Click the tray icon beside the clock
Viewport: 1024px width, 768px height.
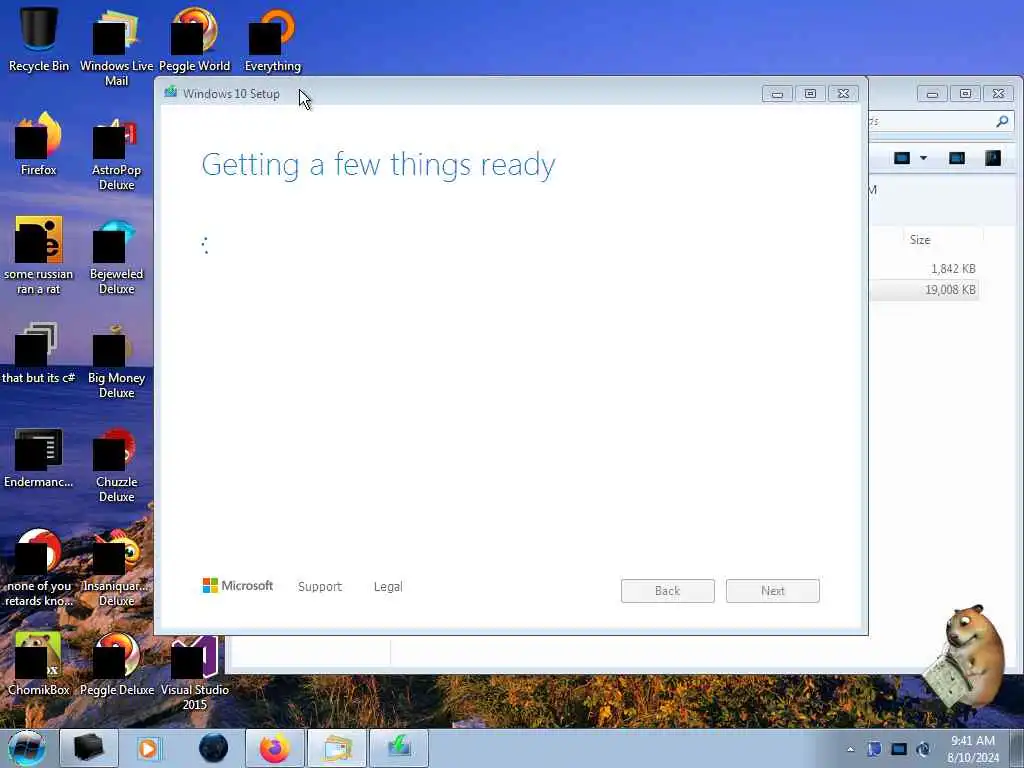pos(923,749)
